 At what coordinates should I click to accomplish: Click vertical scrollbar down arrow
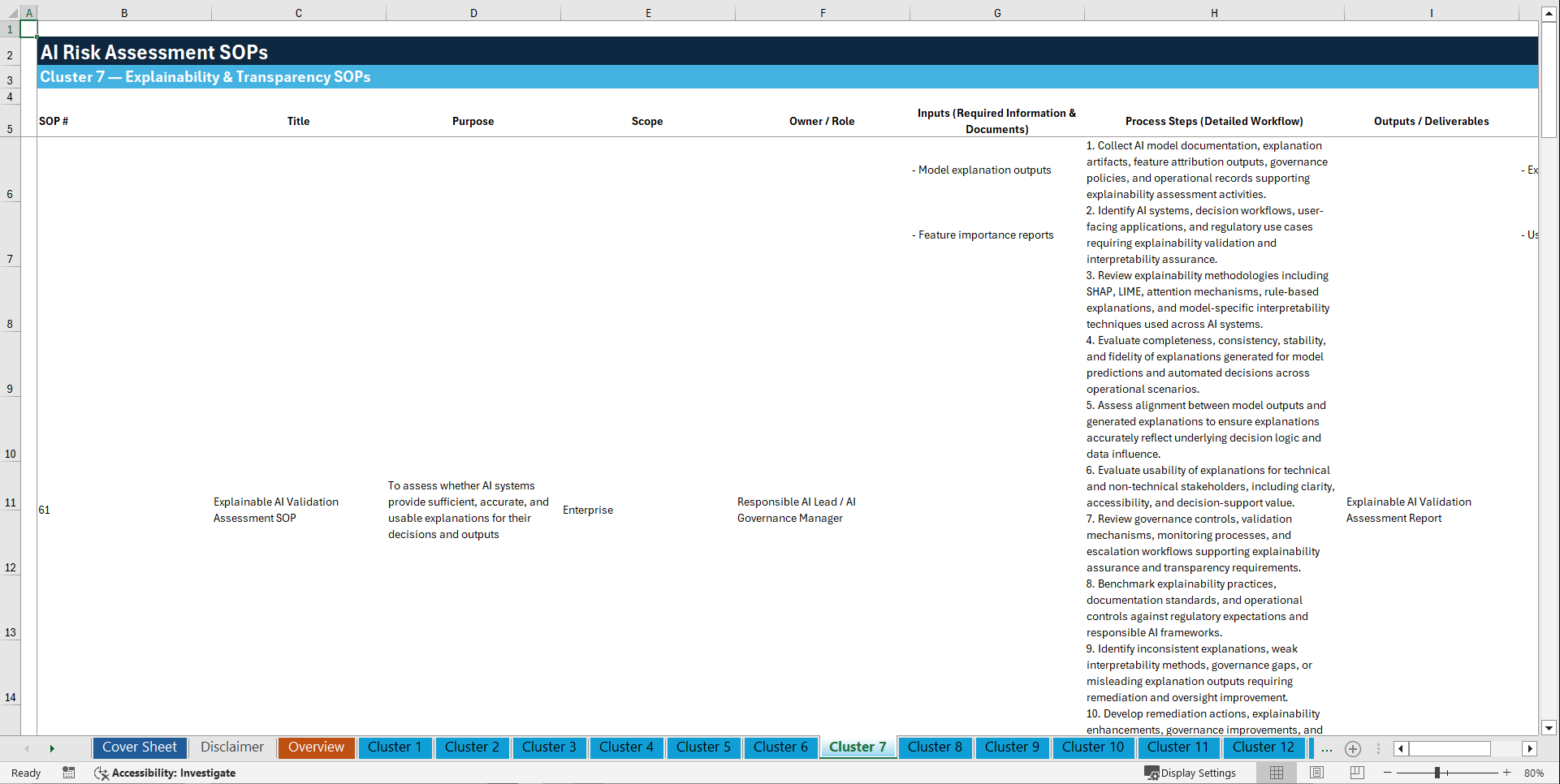pos(1549,728)
